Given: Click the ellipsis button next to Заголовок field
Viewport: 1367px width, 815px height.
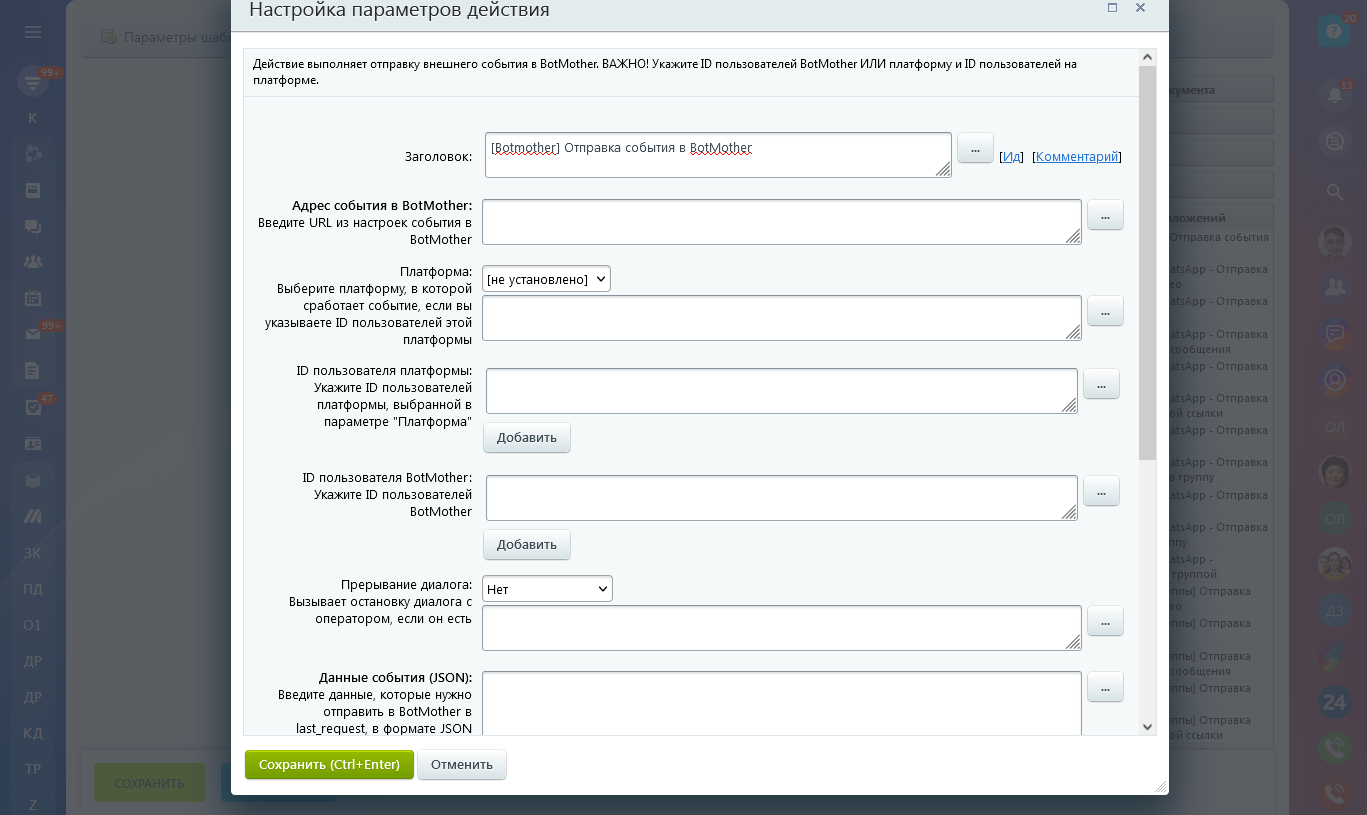Looking at the screenshot, I should 975,148.
